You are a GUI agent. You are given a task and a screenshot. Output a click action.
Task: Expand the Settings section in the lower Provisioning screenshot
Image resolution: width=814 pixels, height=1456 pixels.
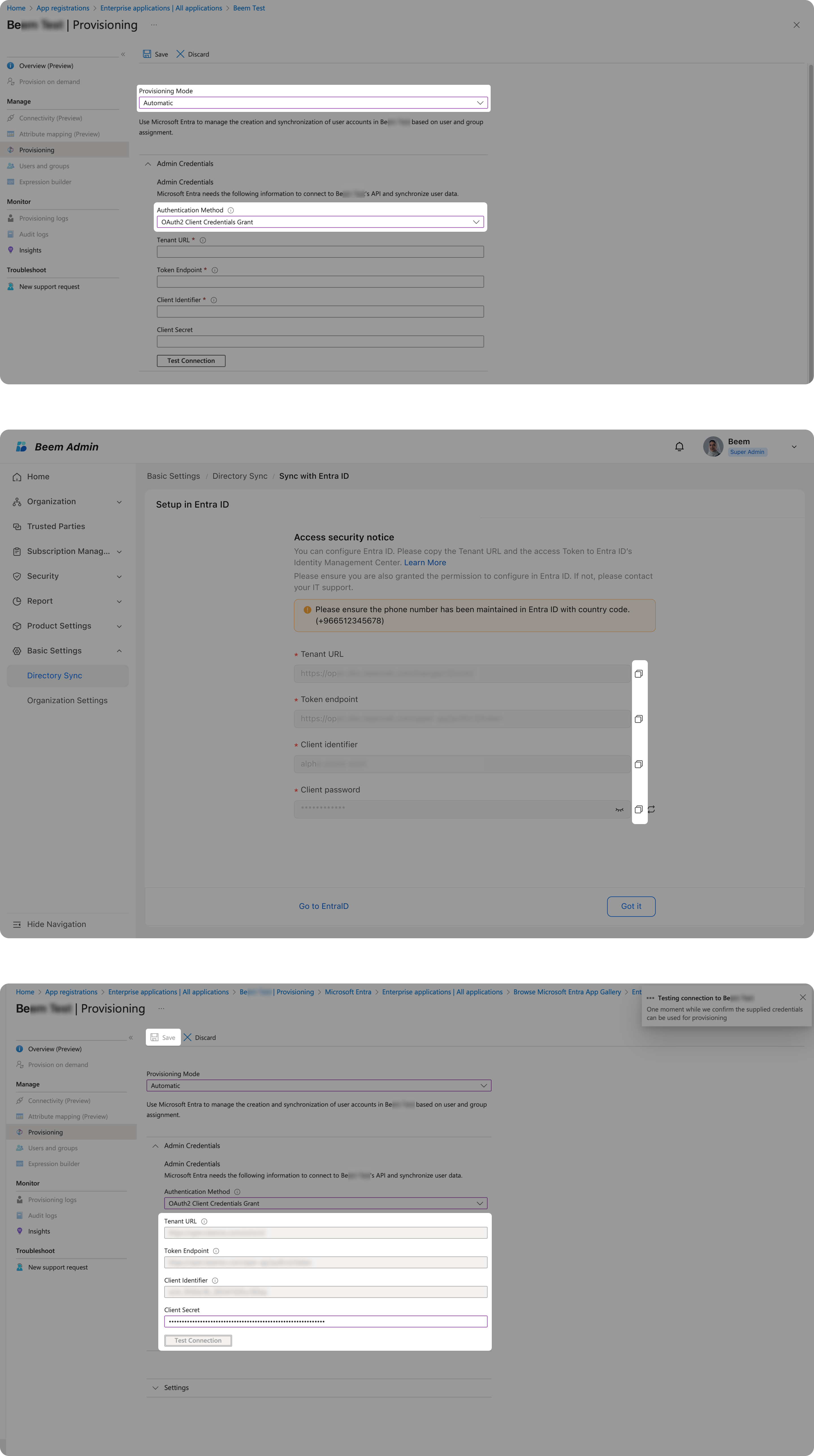155,1388
